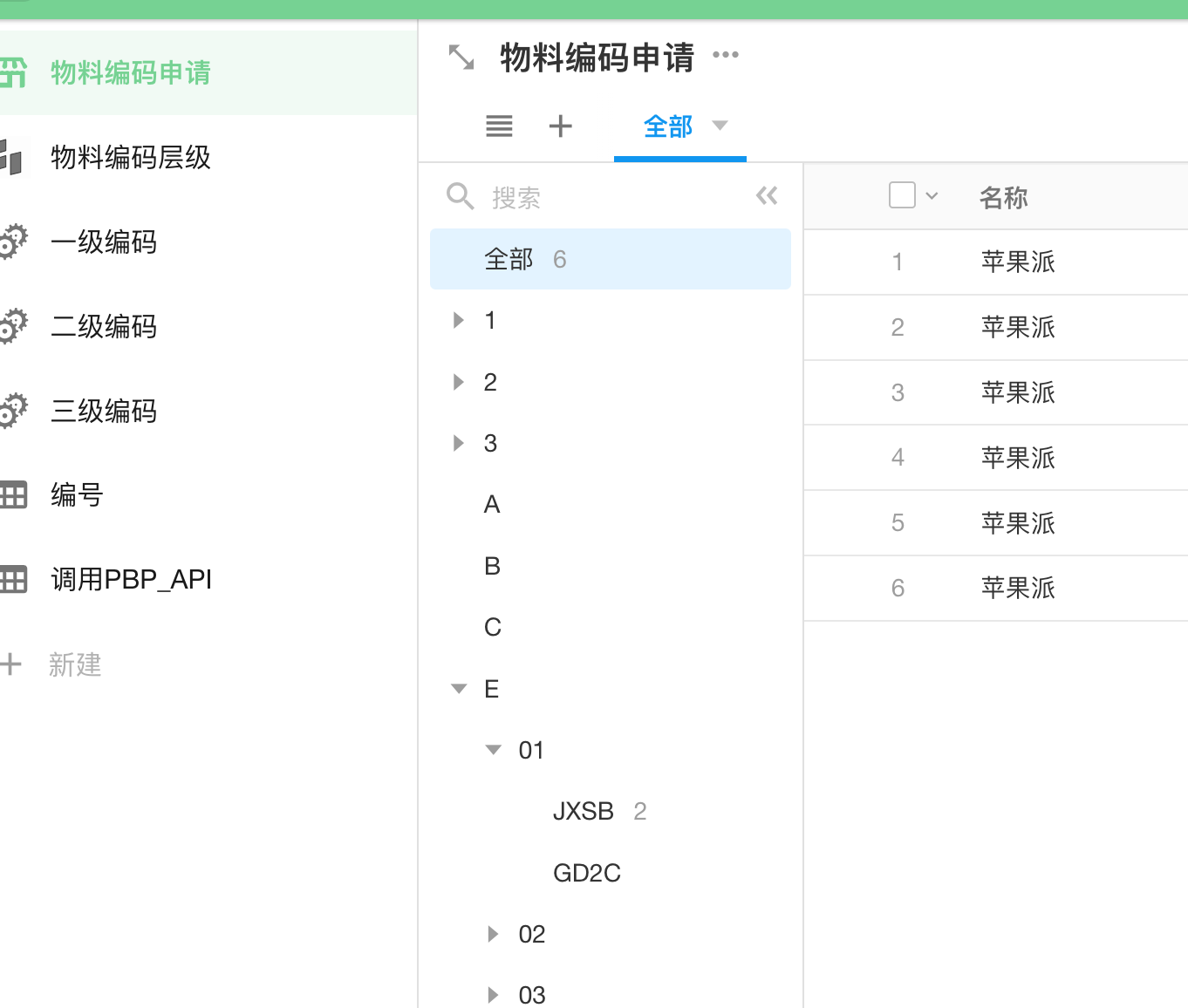Select tree item C

[493, 627]
